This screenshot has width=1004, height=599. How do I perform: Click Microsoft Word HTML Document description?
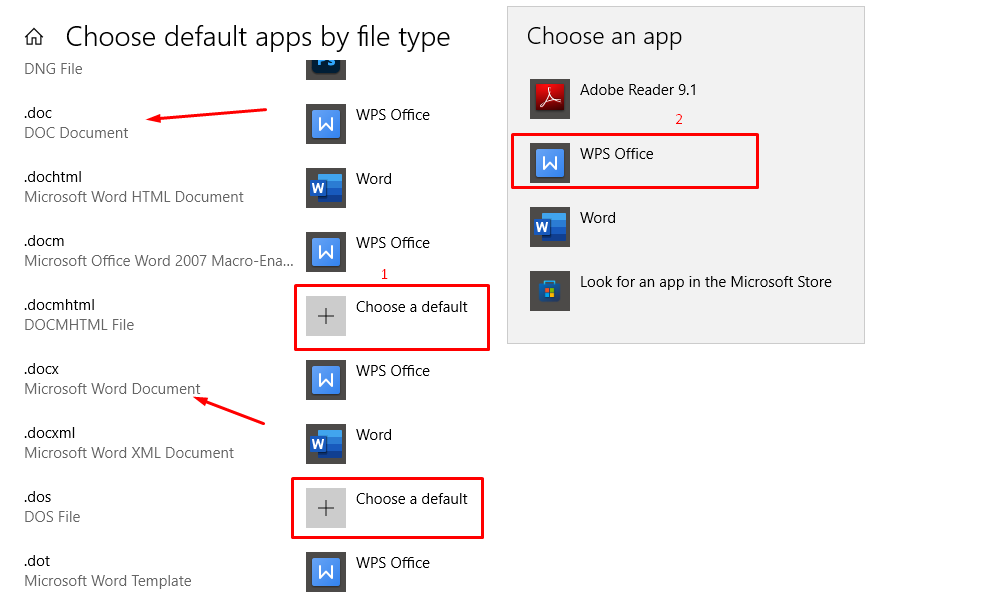click(x=134, y=197)
